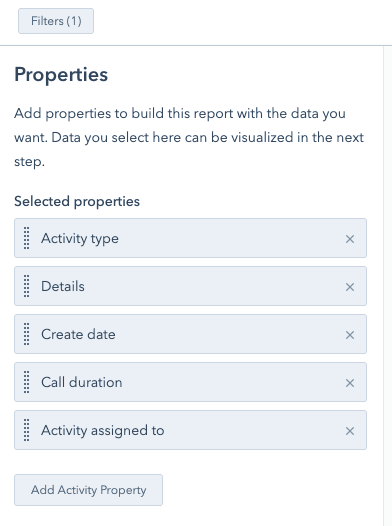The width and height of the screenshot is (392, 526).
Task: Select the Call duration property row
Action: click(190, 382)
